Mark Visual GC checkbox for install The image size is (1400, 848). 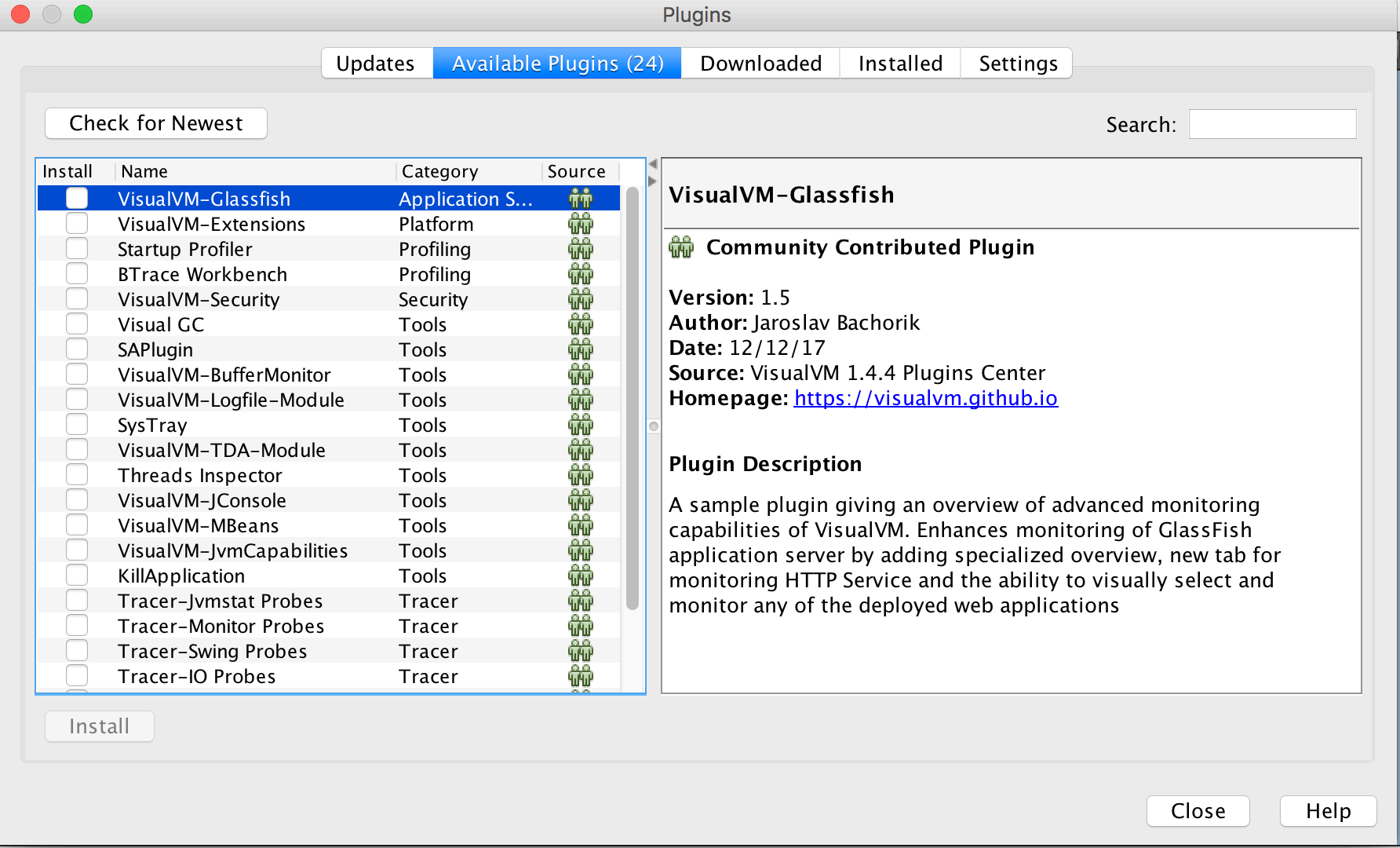pyautogui.click(x=77, y=324)
